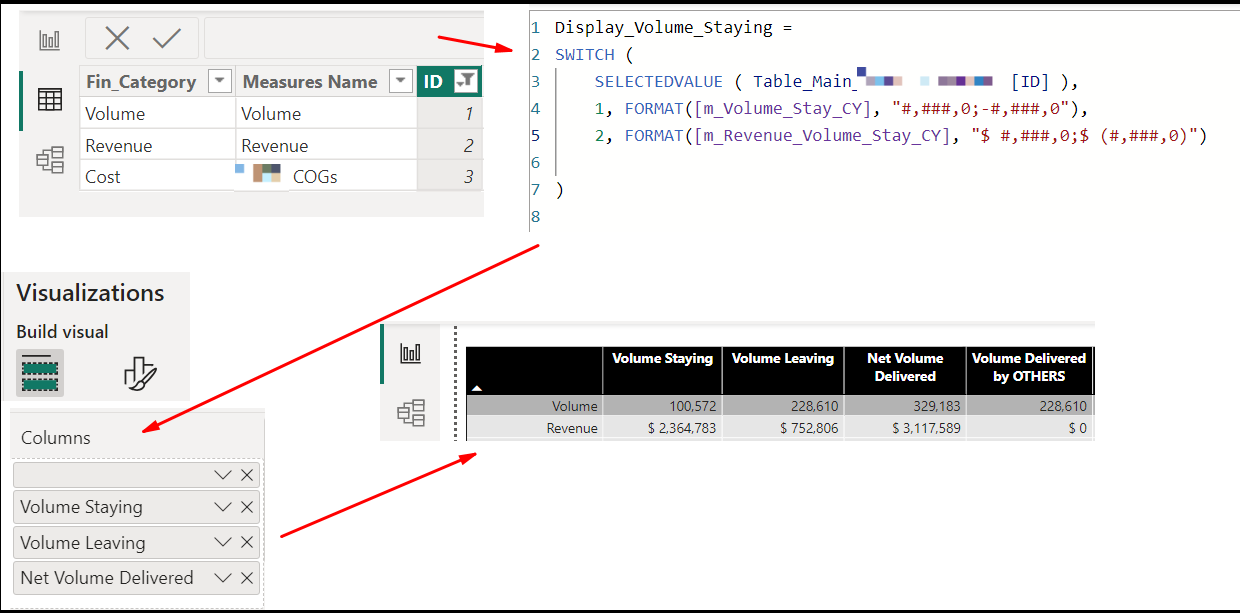Viewport: 1240px width, 613px height.
Task: Click the ID cell with value 1
Action: pyautogui.click(x=450, y=114)
